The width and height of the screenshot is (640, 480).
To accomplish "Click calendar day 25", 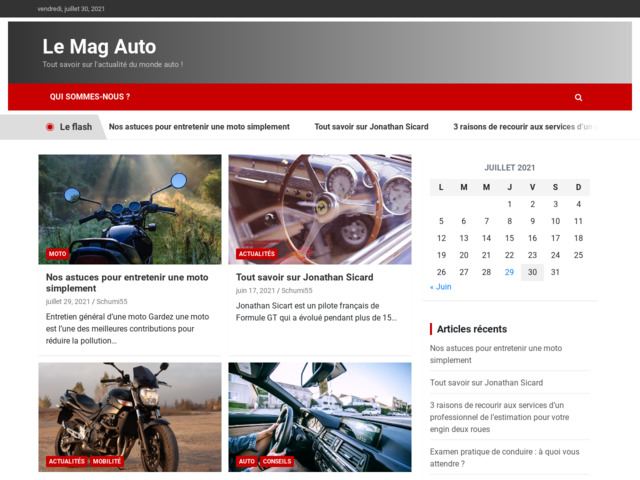I will click(x=578, y=255).
